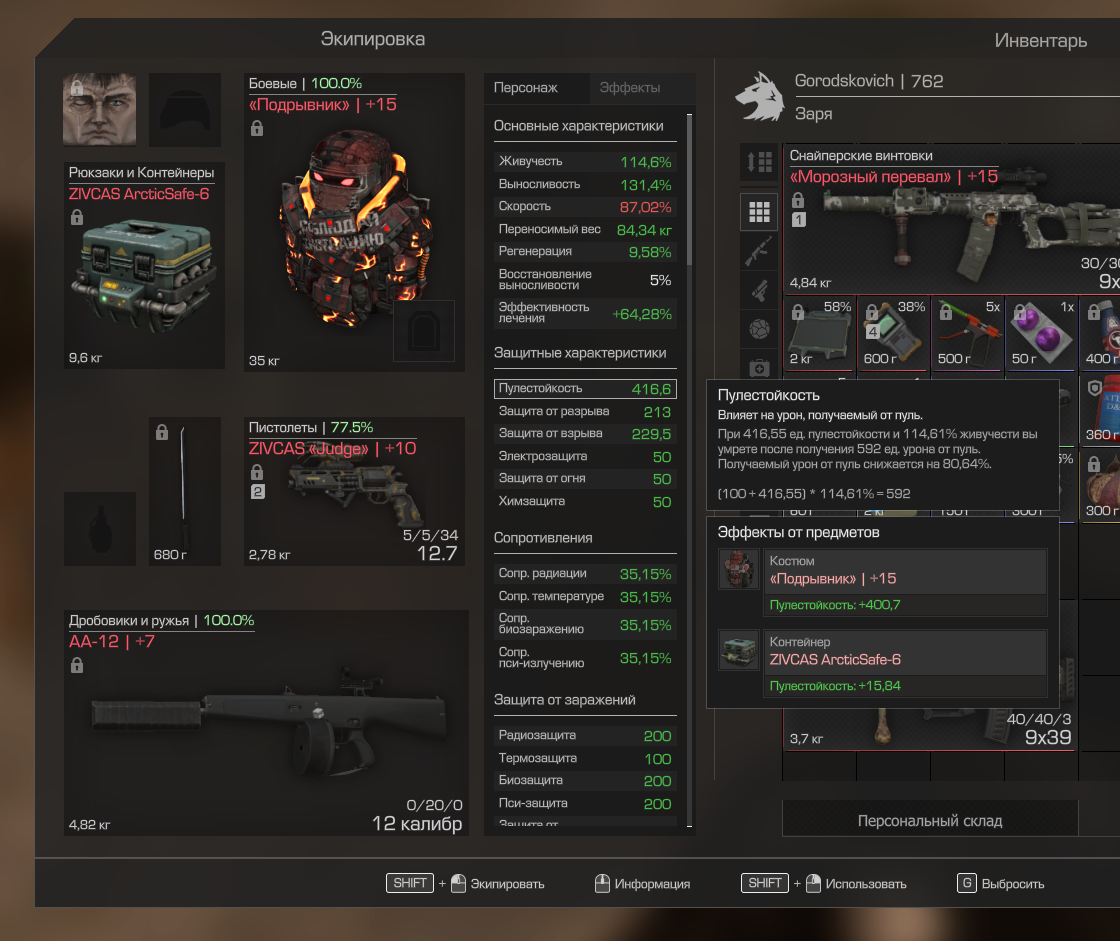Click the lock icon on «Judge» pistol
The width and height of the screenshot is (1120, 941).
tap(257, 472)
